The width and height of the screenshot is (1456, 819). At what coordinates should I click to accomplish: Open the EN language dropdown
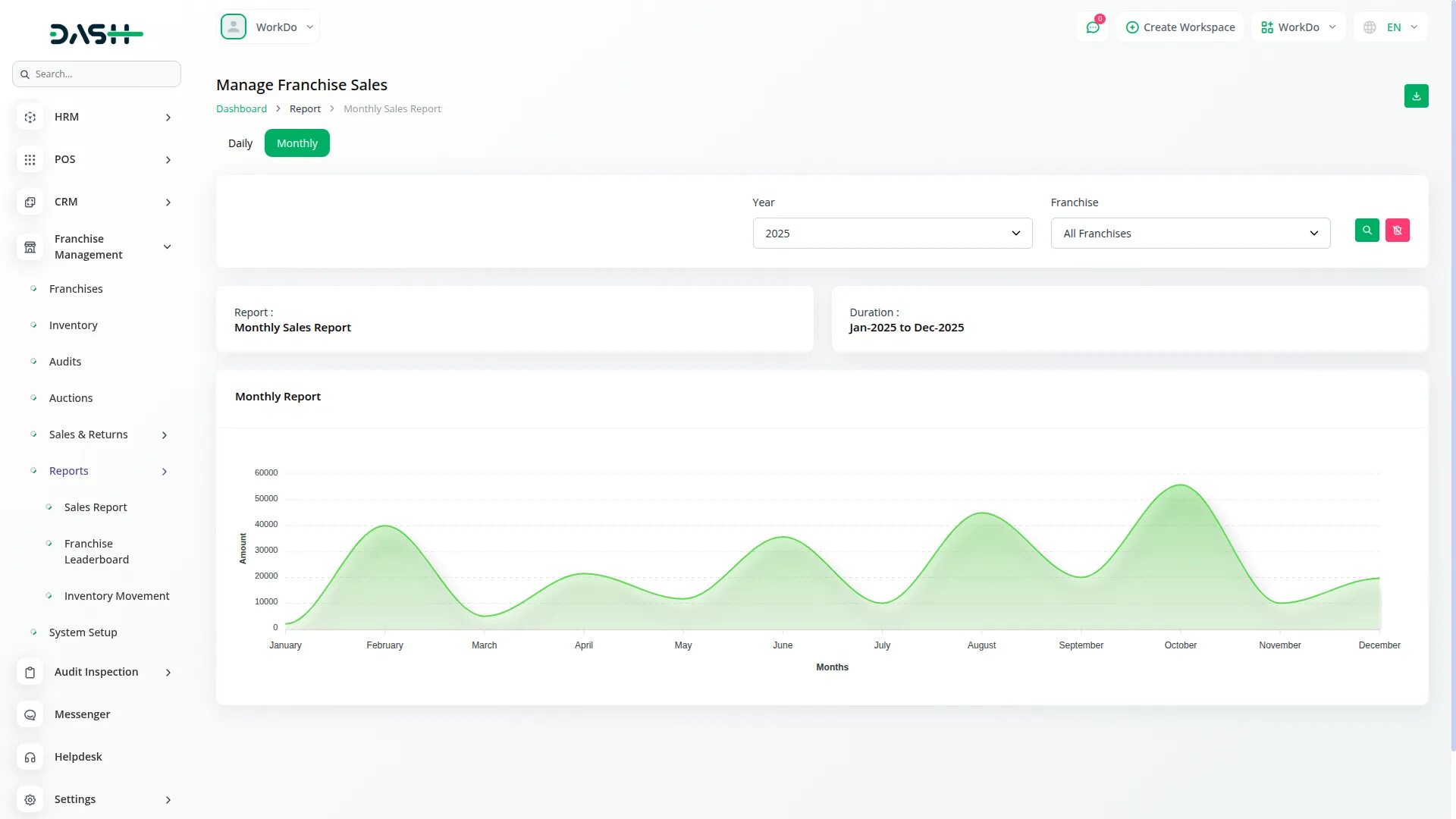pyautogui.click(x=1392, y=27)
